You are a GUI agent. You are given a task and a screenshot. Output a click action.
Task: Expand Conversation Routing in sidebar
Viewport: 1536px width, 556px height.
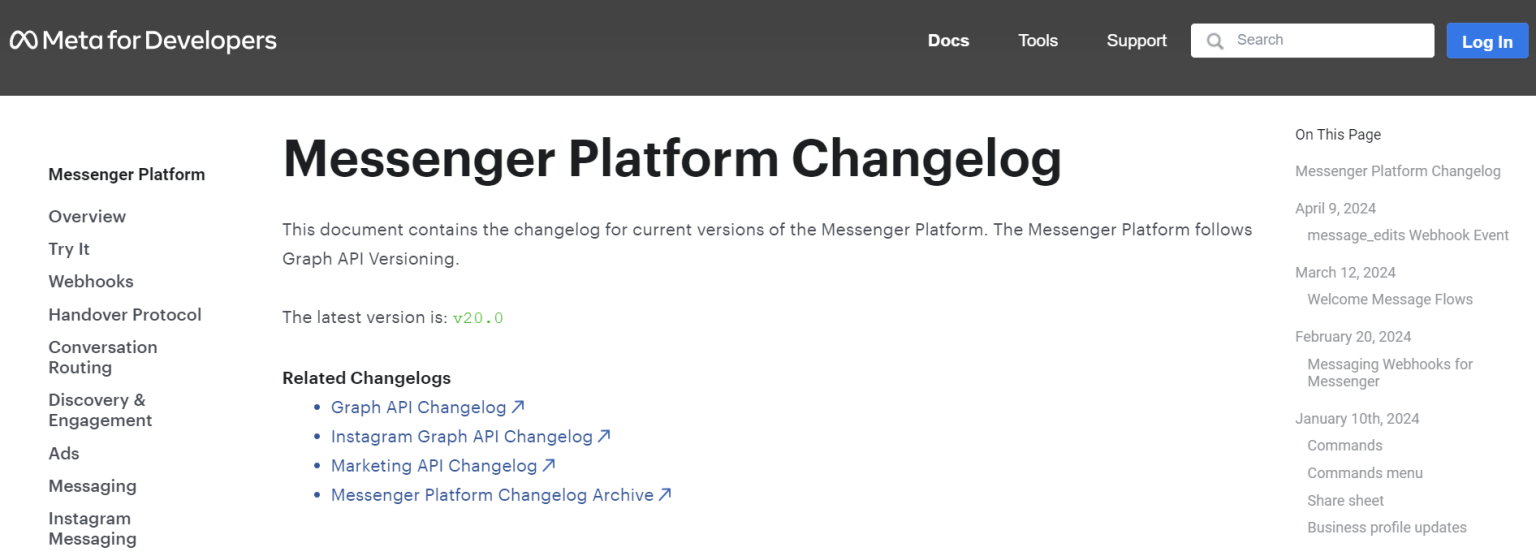(x=103, y=357)
